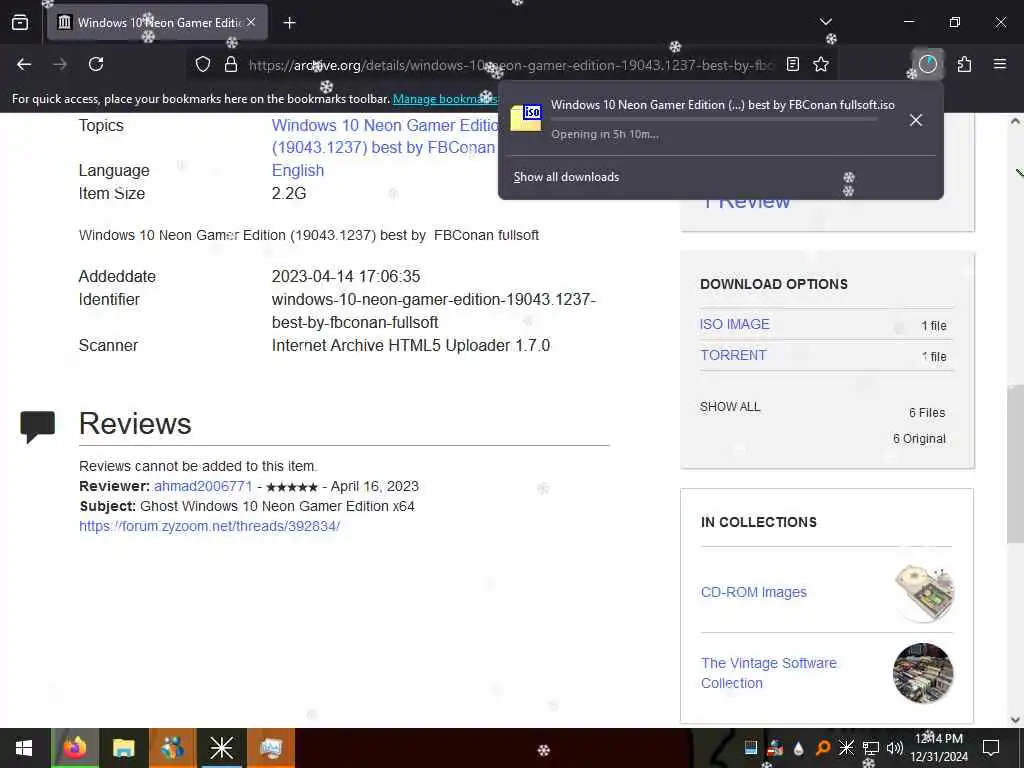
Task: Click the page vertical scrollbar thumb
Action: point(1015,464)
